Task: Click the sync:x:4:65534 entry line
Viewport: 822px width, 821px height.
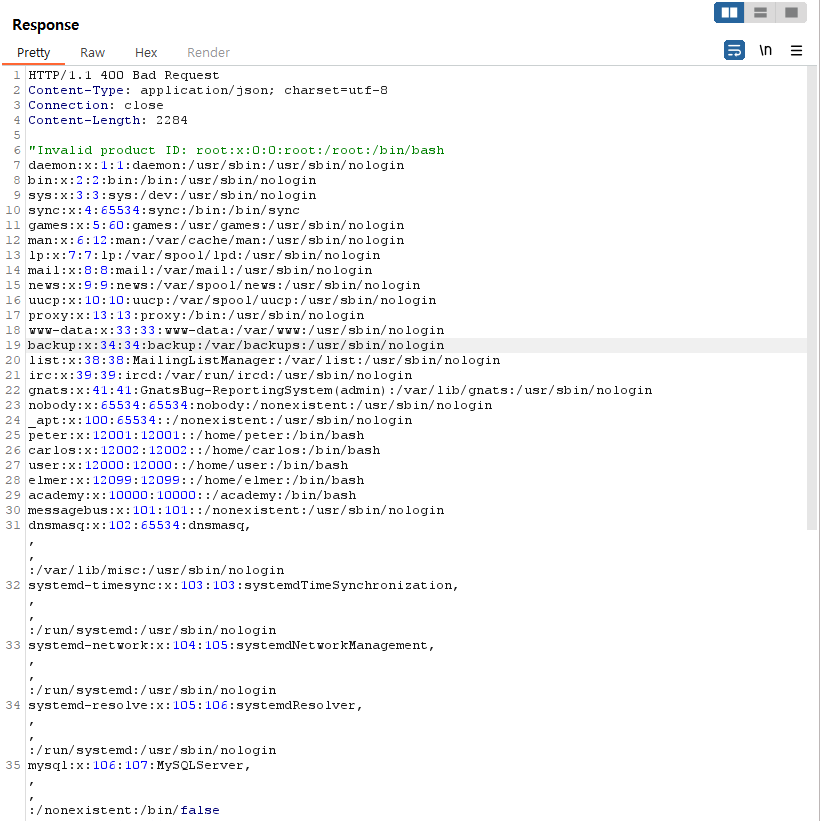Action: point(164,210)
